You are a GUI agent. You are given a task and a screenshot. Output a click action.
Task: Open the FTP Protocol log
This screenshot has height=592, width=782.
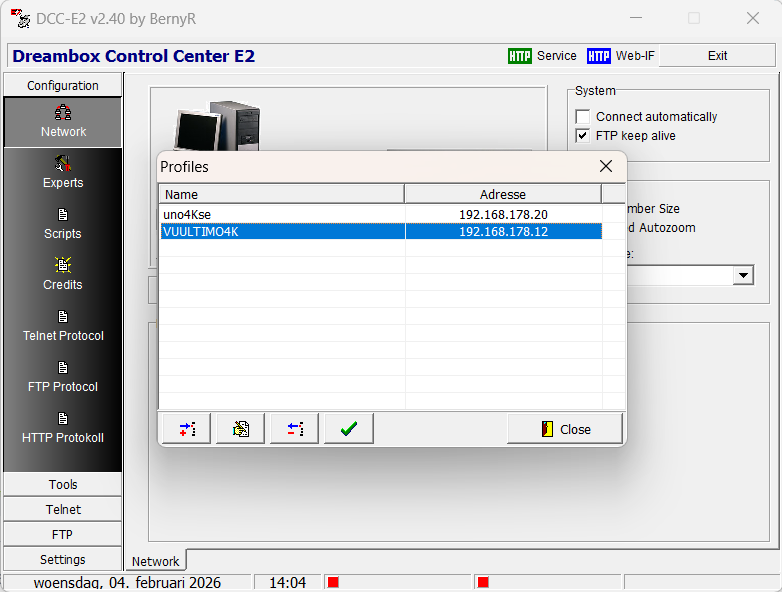point(63,377)
